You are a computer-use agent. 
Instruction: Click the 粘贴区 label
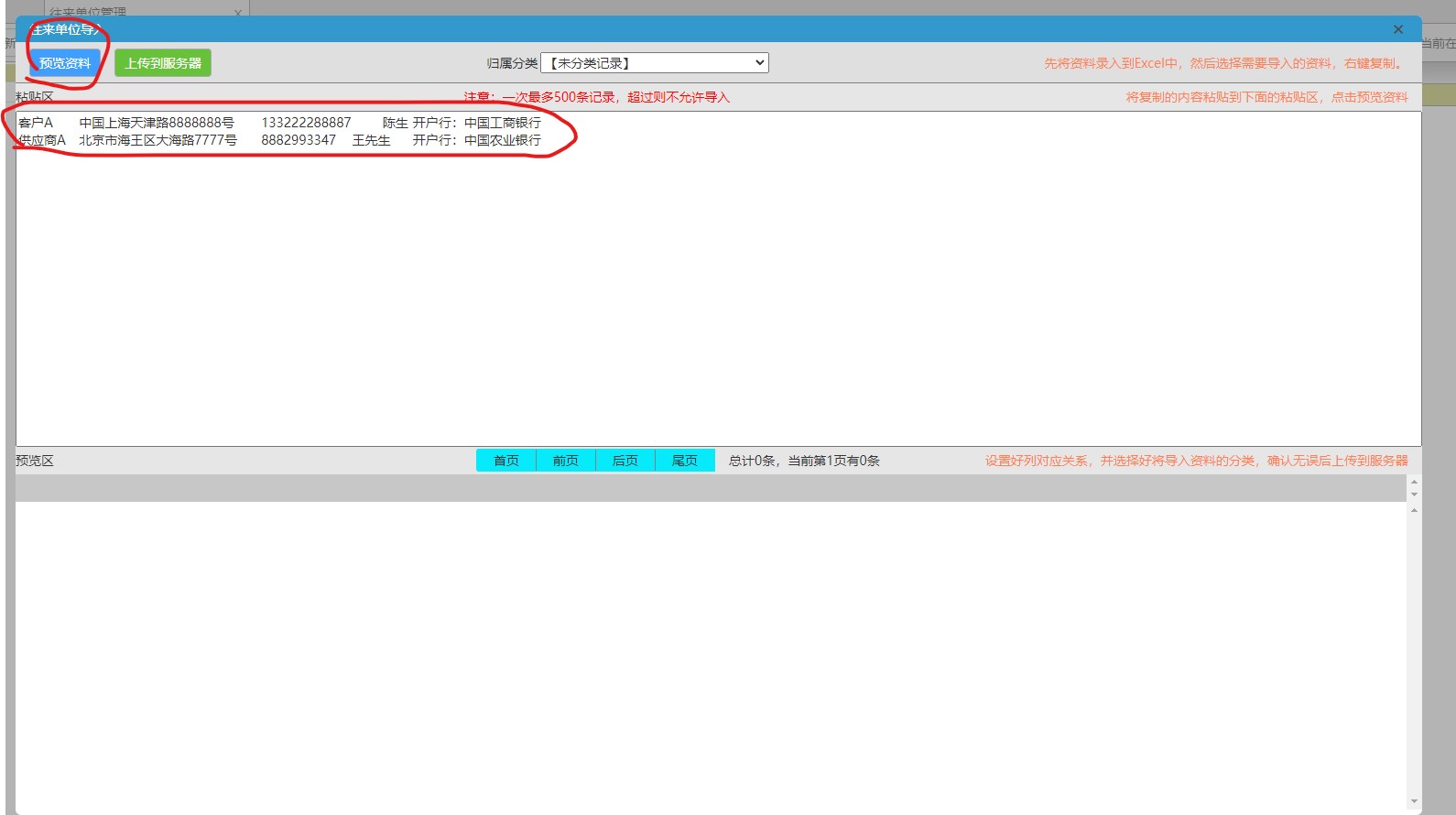coord(35,96)
